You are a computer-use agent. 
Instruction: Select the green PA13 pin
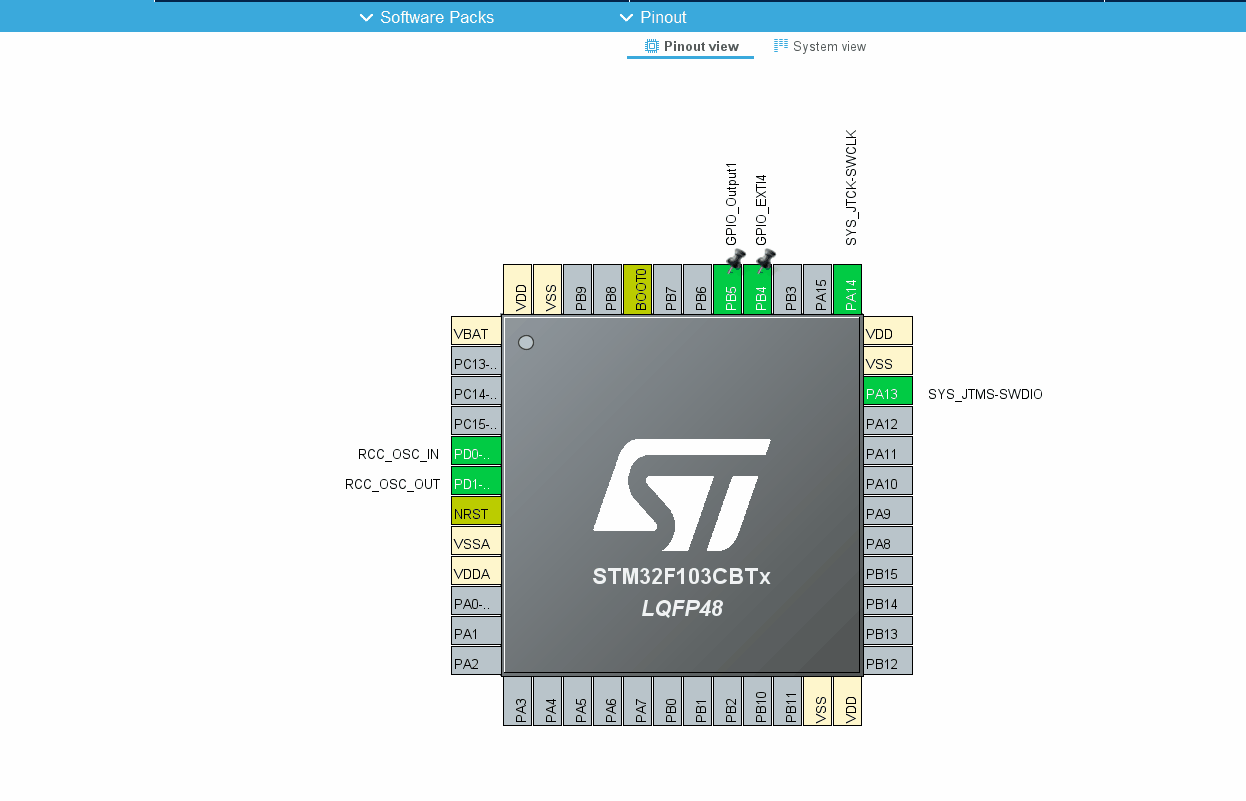[x=888, y=391]
